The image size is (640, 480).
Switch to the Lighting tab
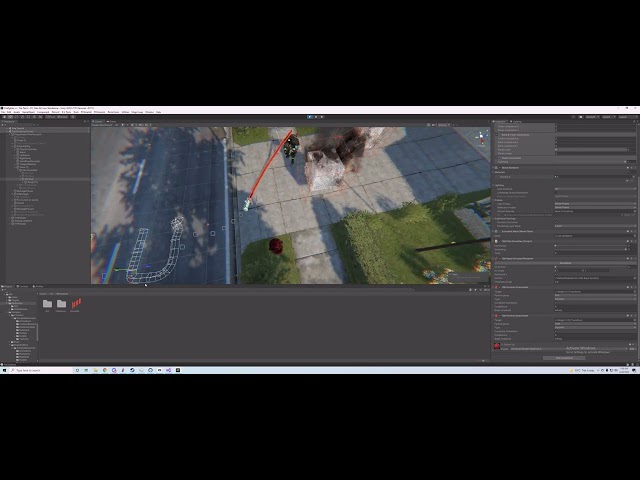coord(516,122)
